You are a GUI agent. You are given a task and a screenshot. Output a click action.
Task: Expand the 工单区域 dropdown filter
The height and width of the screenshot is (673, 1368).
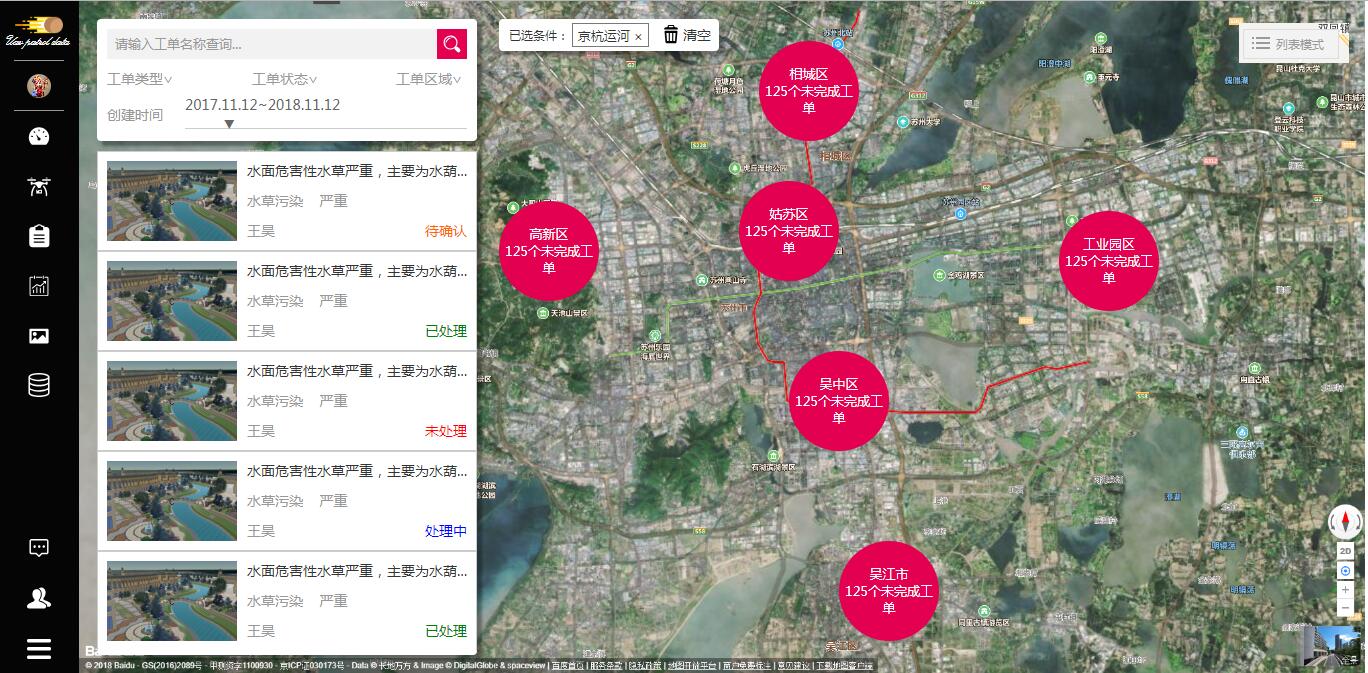(x=429, y=79)
